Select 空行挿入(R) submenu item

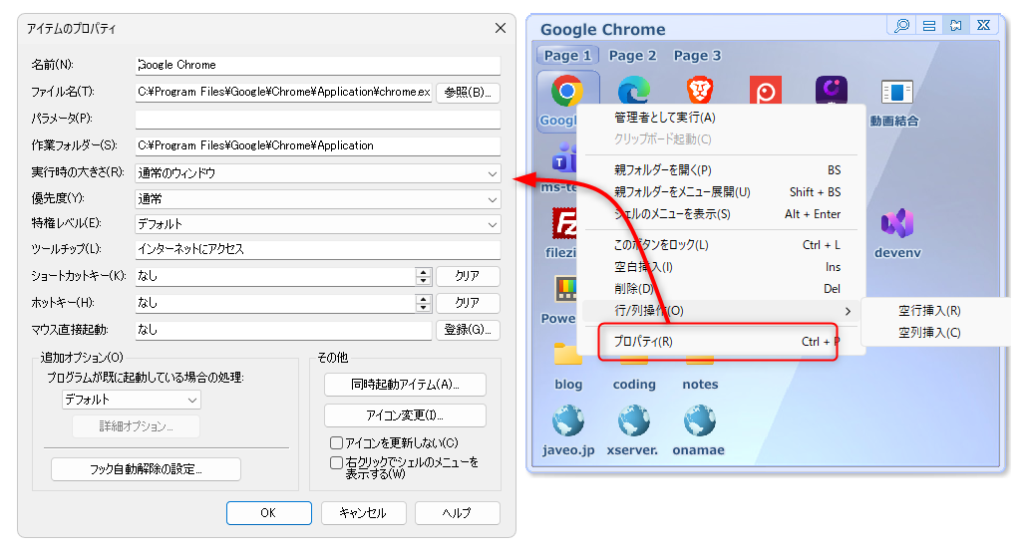coord(929,311)
